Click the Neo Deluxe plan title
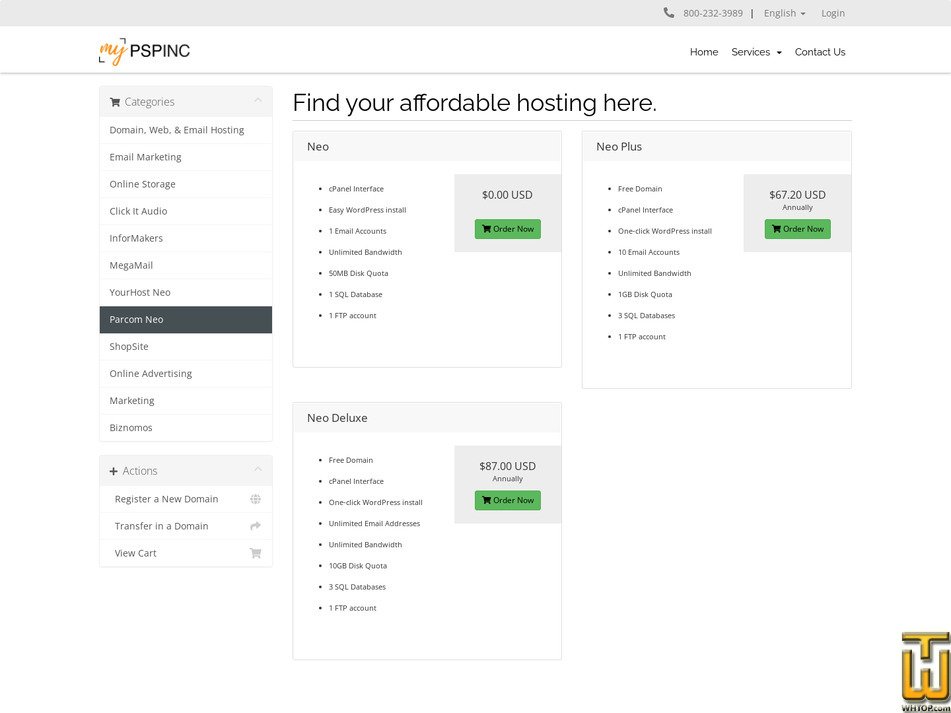Screen dimensions: 951x713 337,418
